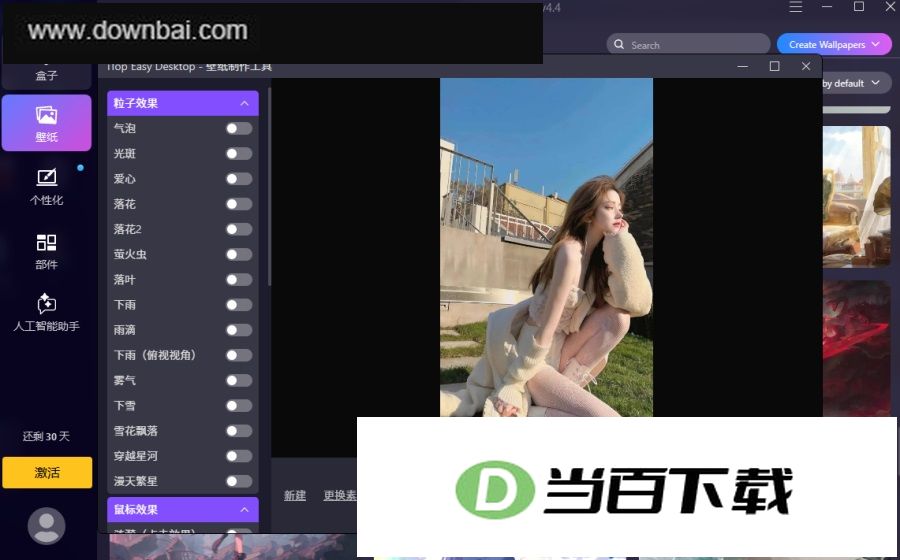This screenshot has width=900, height=560.
Task: Turn on the 雾气 fog effect
Action: pyautogui.click(x=239, y=380)
